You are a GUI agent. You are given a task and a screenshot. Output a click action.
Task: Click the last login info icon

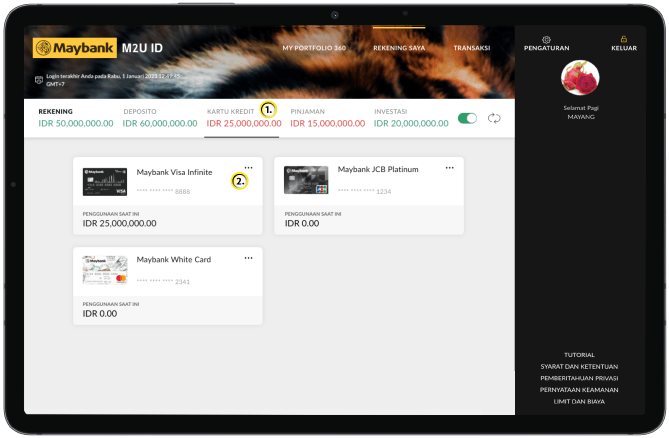pyautogui.click(x=39, y=78)
